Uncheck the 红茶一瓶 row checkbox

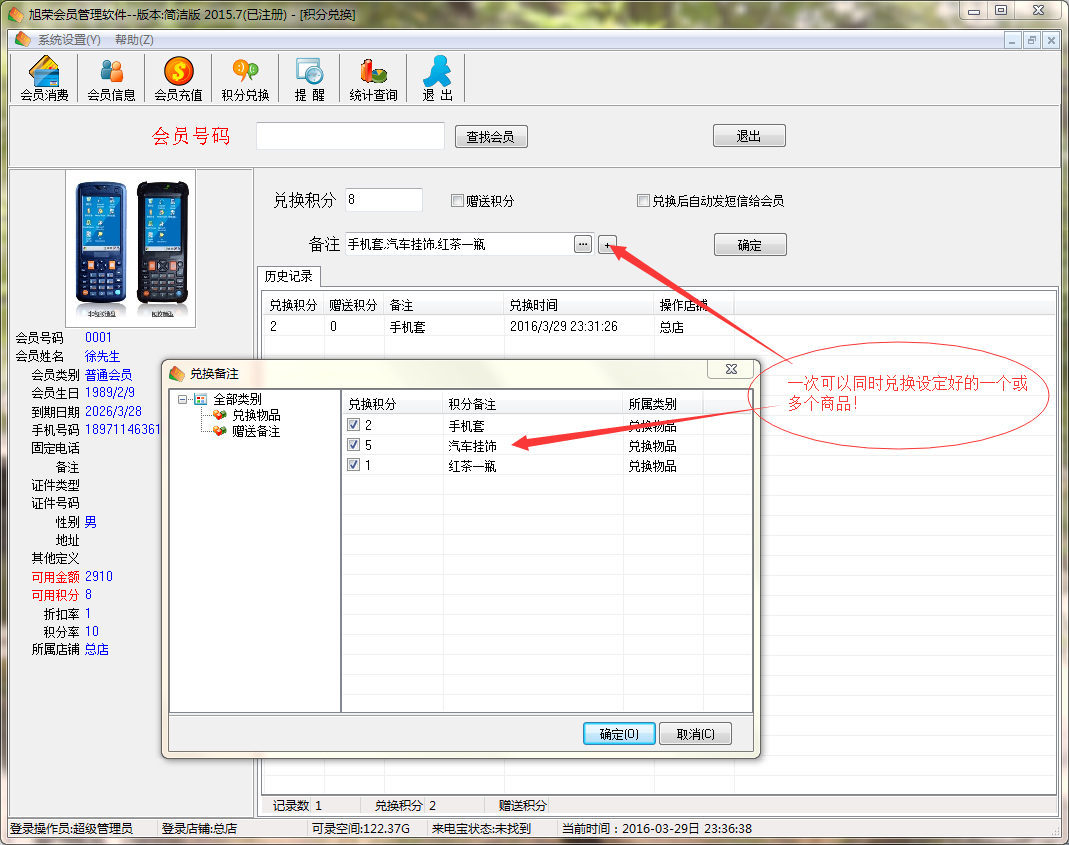(x=353, y=464)
